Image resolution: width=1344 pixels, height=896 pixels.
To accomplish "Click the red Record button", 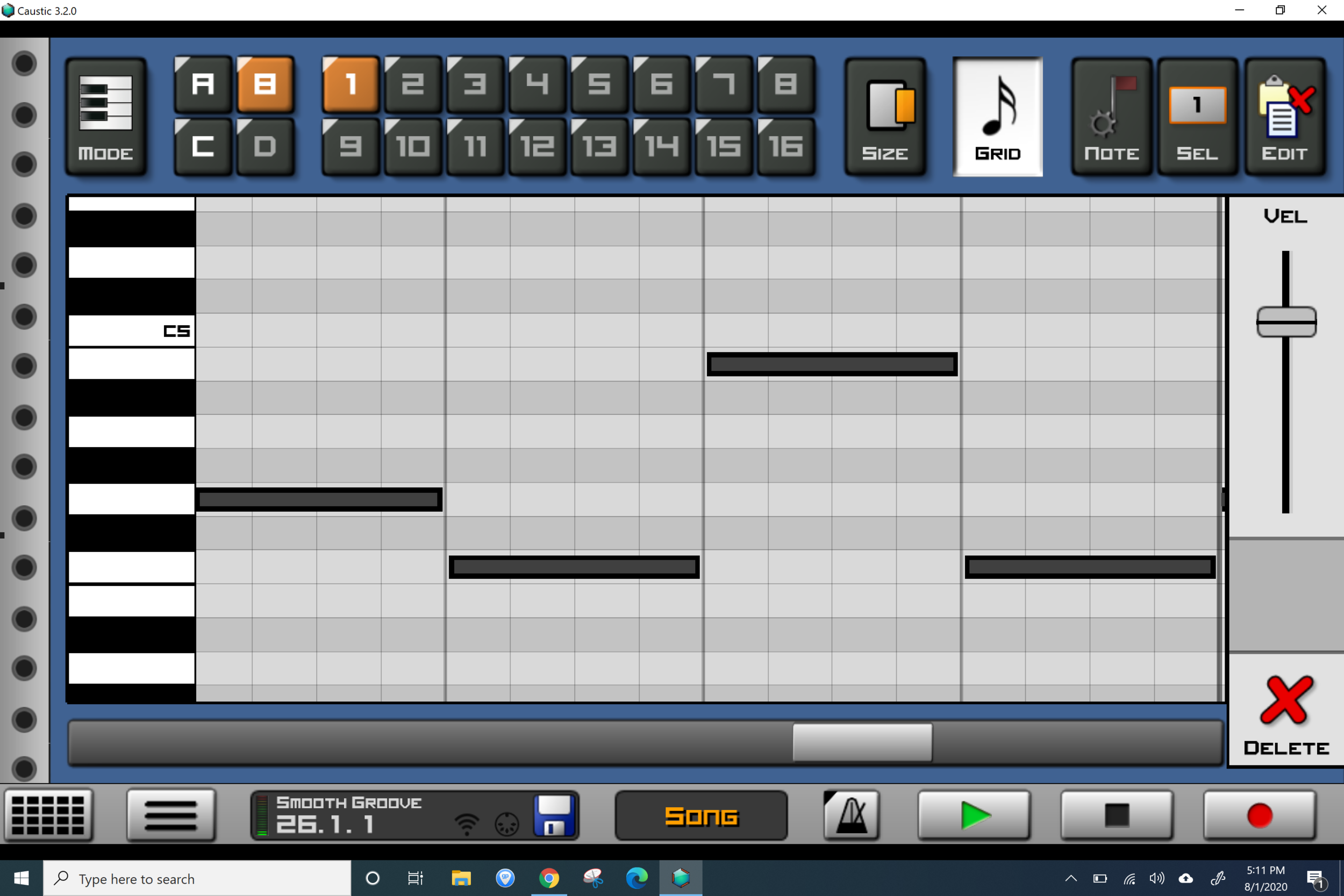I will pos(1260,815).
